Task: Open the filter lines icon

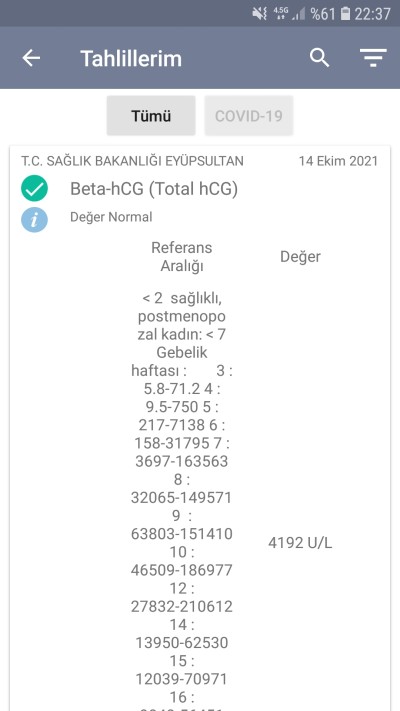Action: pos(373,58)
